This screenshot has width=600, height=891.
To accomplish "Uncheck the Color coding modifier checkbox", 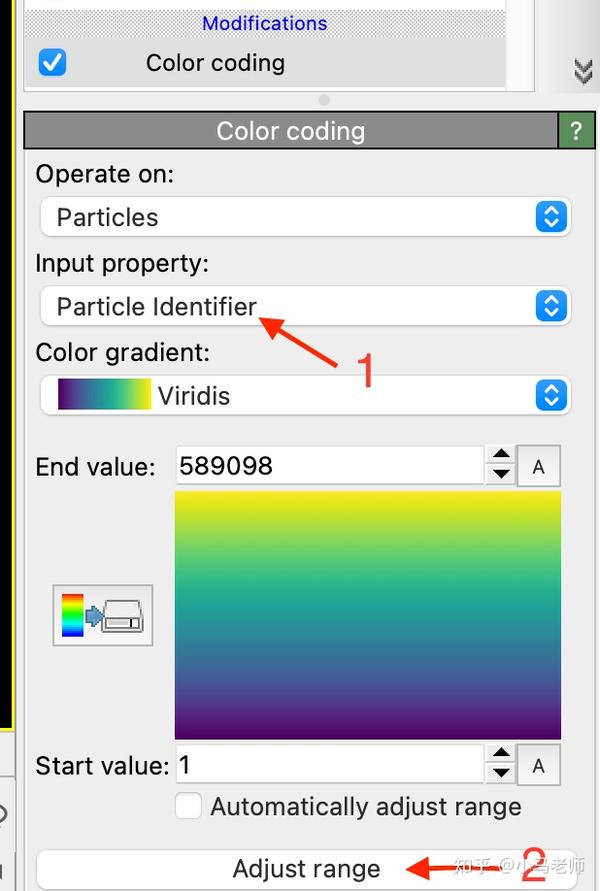I will point(52,63).
